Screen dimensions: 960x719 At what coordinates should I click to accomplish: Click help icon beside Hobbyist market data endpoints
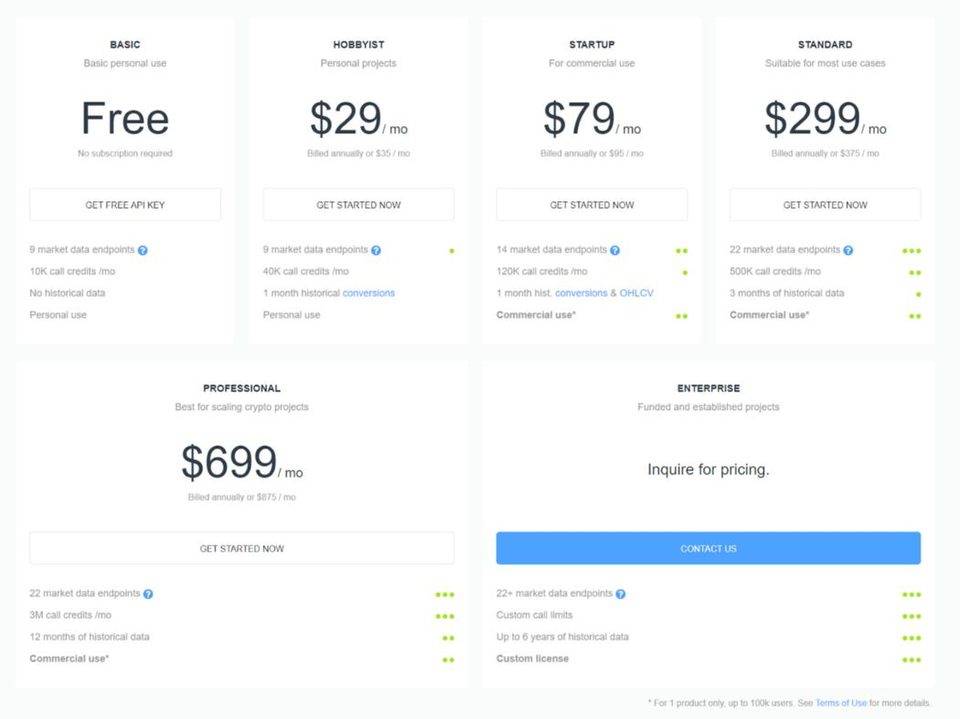(376, 250)
